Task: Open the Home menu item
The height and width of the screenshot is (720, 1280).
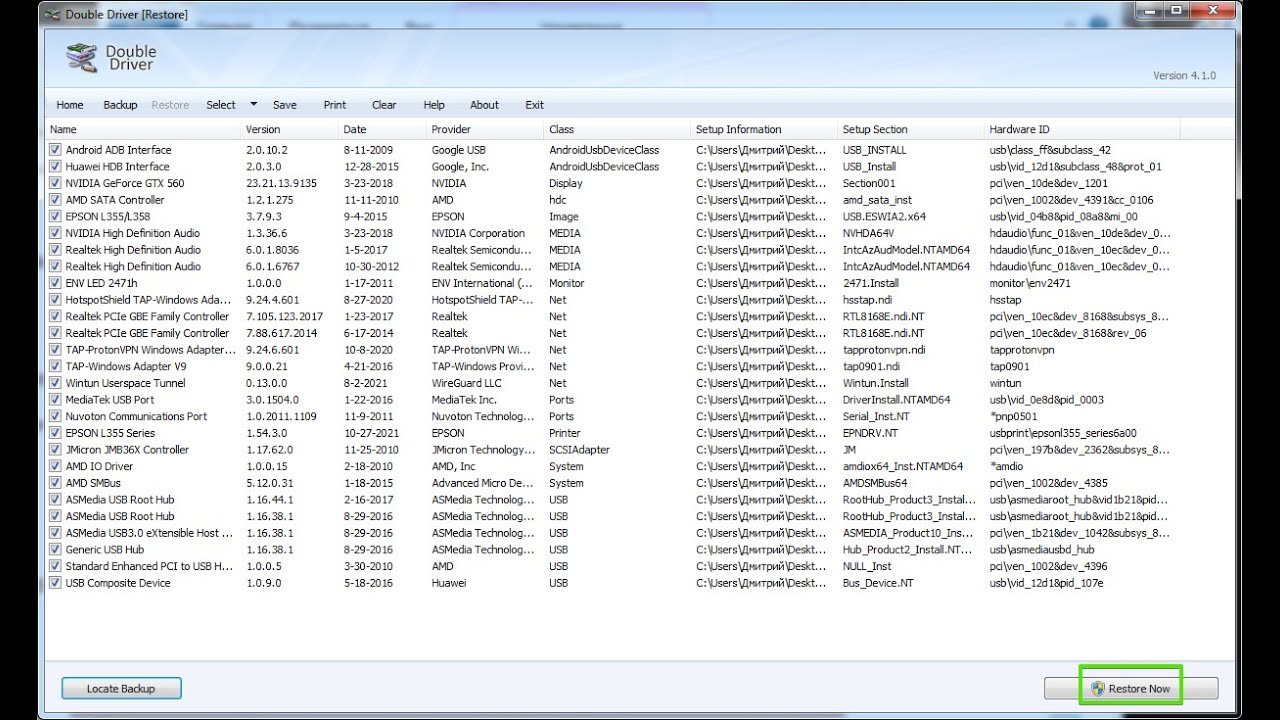Action: click(x=70, y=105)
